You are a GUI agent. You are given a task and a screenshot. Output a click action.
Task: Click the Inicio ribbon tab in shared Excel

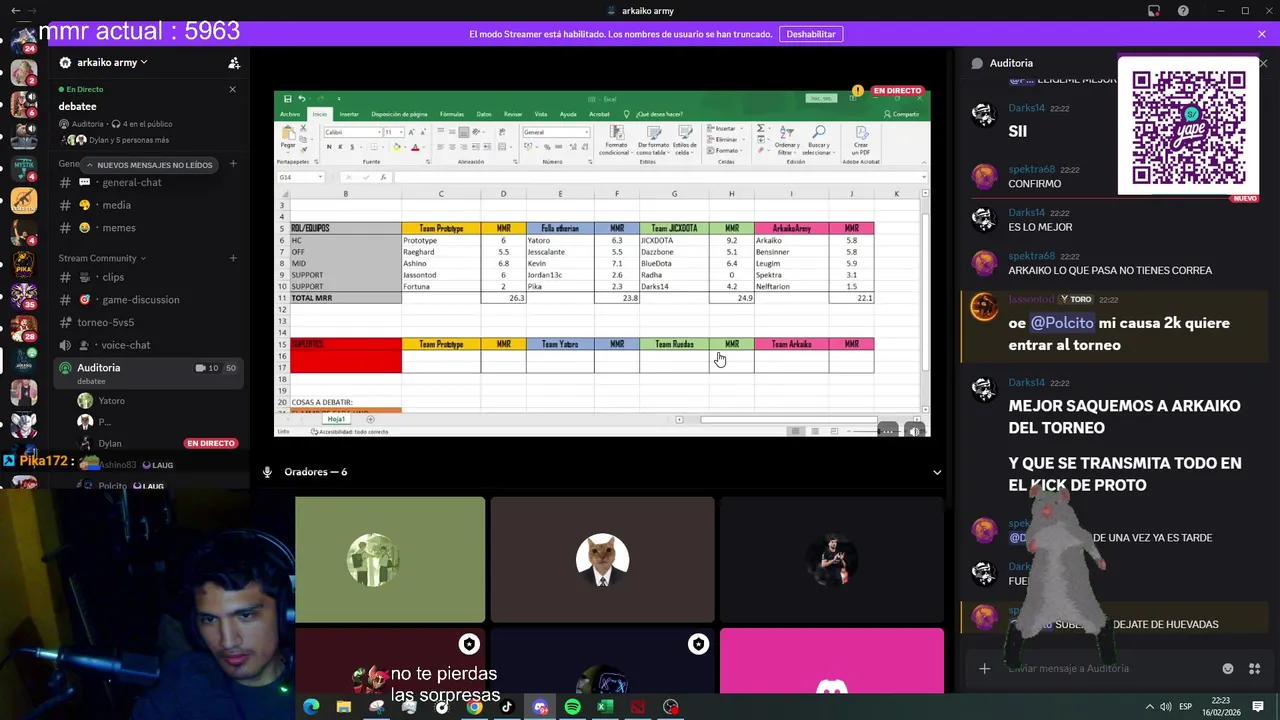[319, 114]
